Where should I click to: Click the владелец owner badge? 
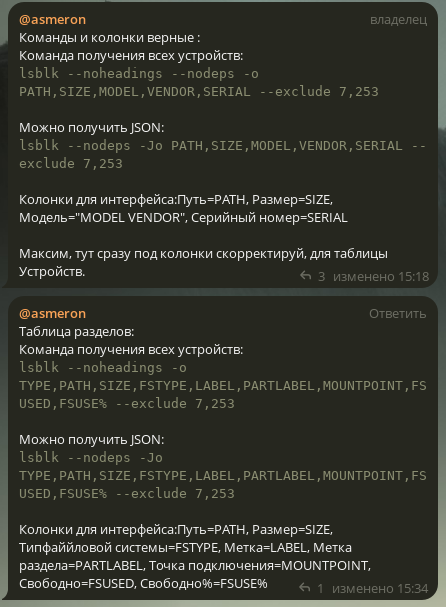click(x=398, y=20)
